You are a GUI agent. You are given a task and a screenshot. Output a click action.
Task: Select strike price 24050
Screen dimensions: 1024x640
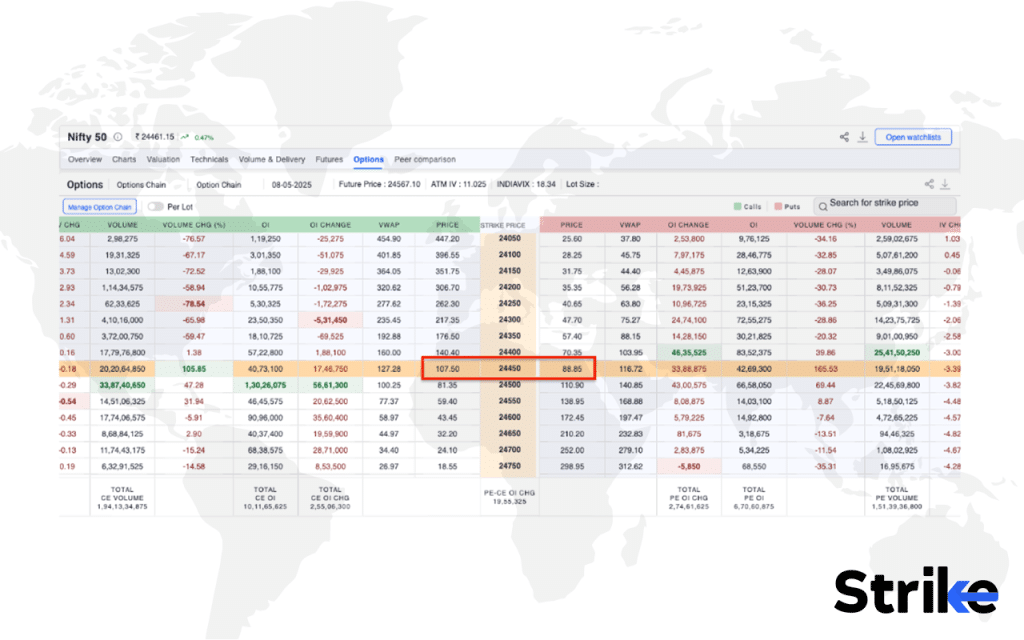pos(509,238)
